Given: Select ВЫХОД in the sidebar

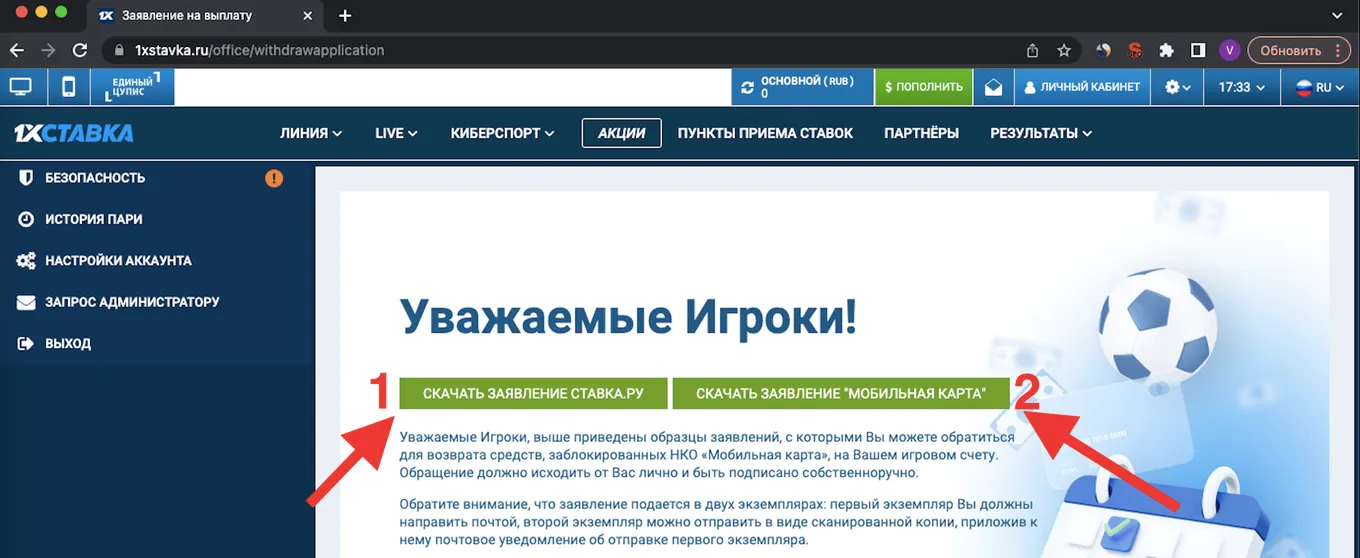Looking at the screenshot, I should pos(68,343).
